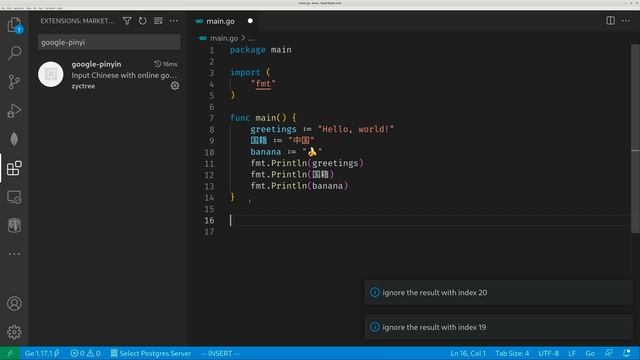The height and width of the screenshot is (360, 640).
Task: Click notification 'ignore the result with index 19'
Action: [498, 327]
